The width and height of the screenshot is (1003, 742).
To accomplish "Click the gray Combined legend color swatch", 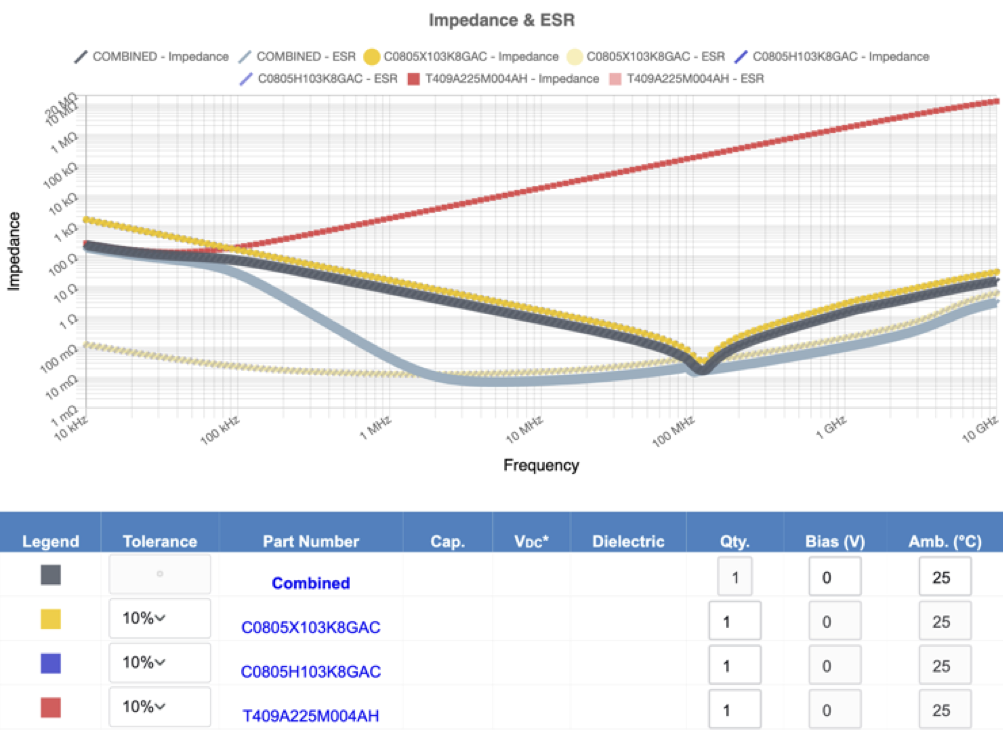I will point(50,575).
